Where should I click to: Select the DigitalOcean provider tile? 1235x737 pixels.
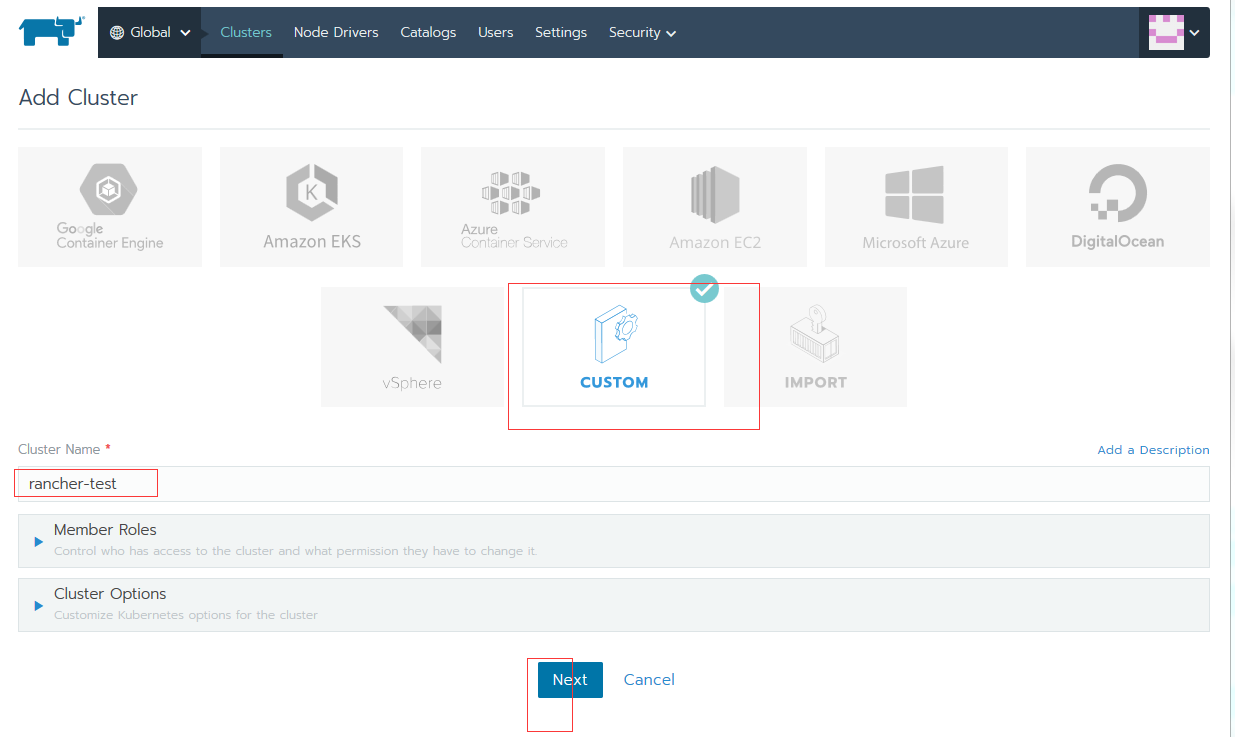(x=1118, y=207)
